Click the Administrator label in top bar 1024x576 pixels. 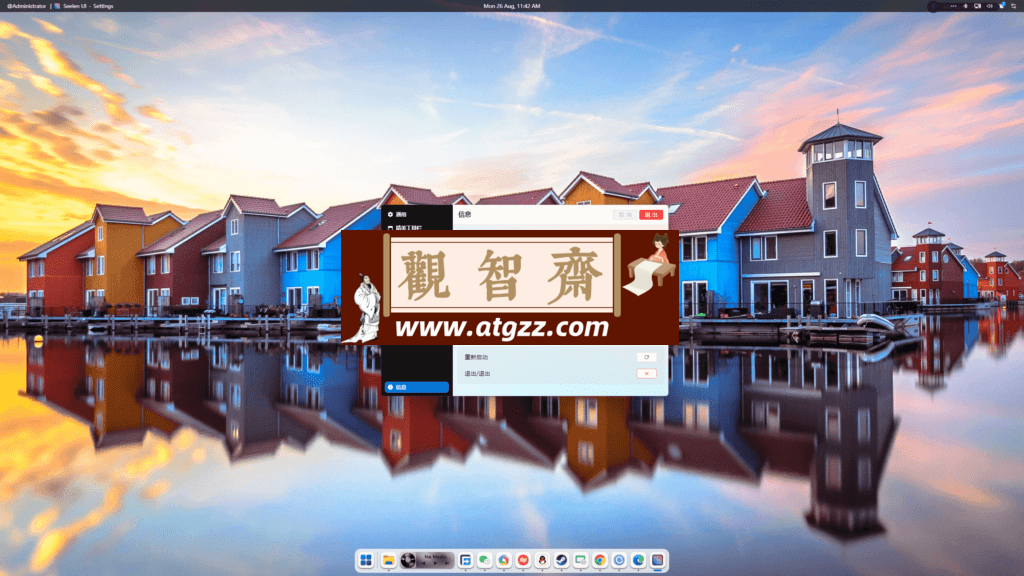(26, 6)
